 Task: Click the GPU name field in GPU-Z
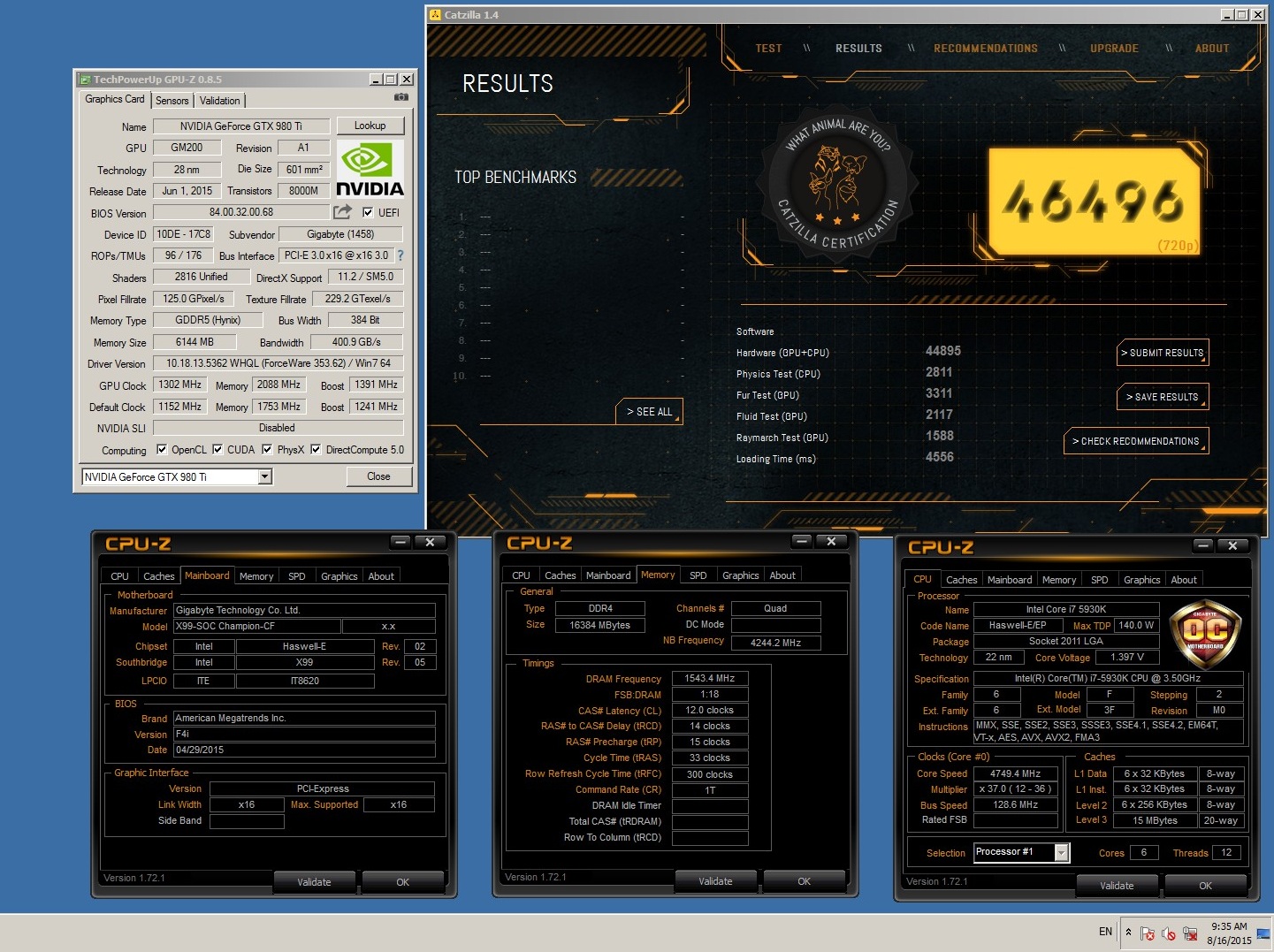[241, 126]
